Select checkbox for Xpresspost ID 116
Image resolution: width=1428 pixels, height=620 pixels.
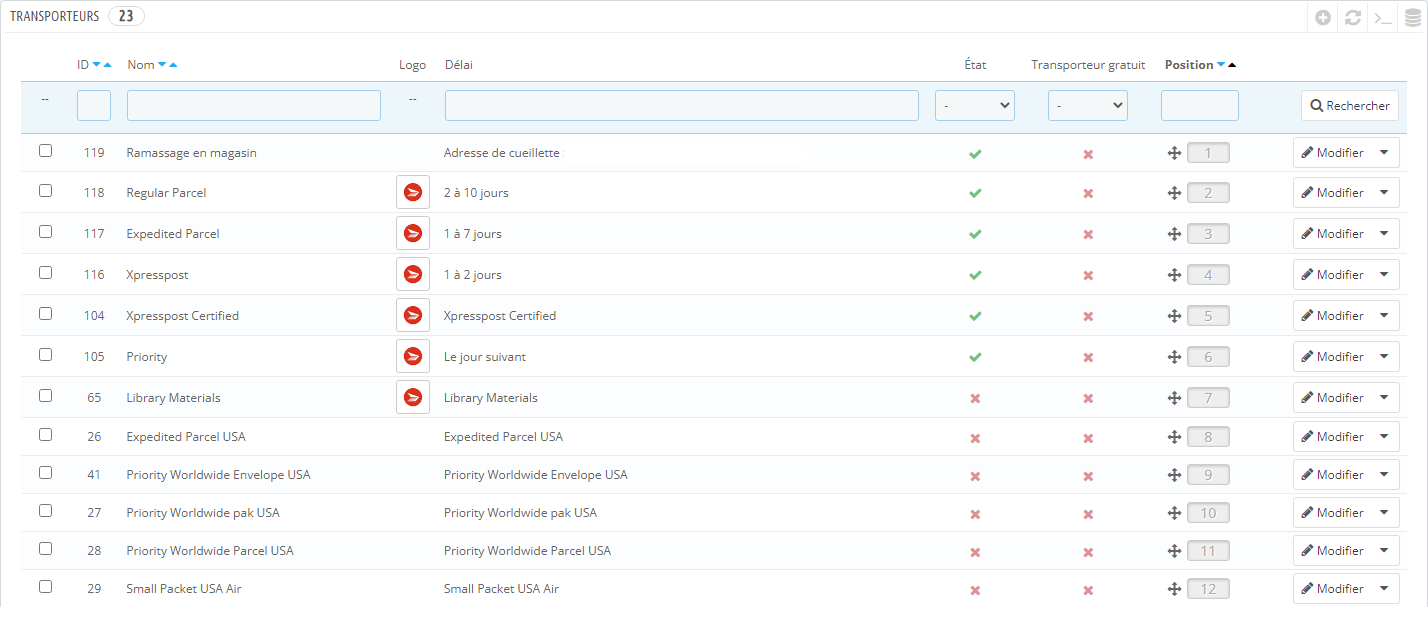[45, 272]
